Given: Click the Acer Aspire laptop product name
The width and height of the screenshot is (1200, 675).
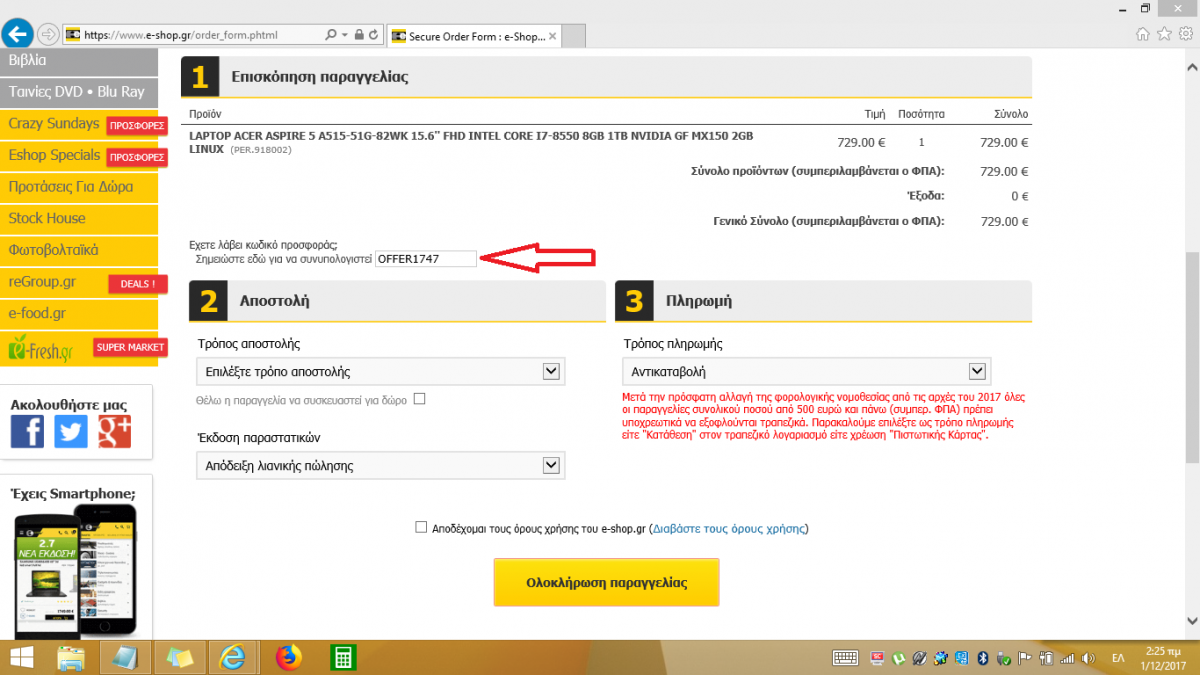Looking at the screenshot, I should click(471, 141).
